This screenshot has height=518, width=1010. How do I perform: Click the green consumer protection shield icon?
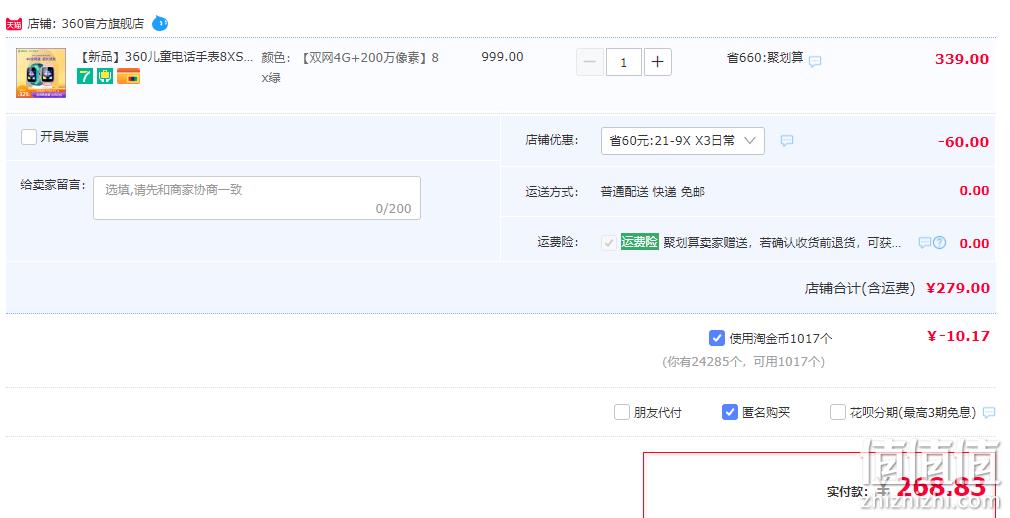coord(105,77)
